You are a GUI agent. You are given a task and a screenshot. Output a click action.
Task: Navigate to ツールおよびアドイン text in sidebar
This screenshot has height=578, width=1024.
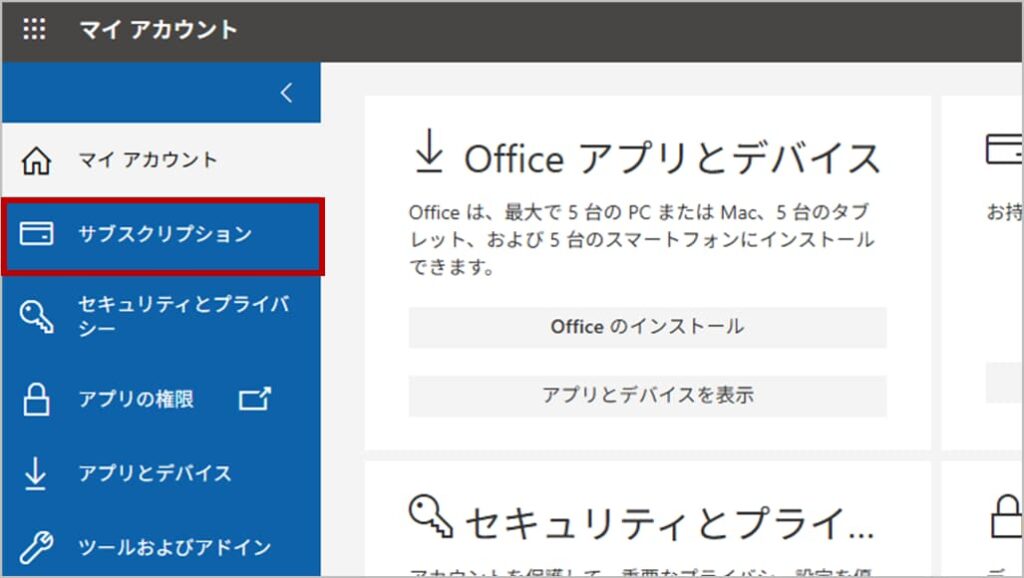(x=175, y=547)
